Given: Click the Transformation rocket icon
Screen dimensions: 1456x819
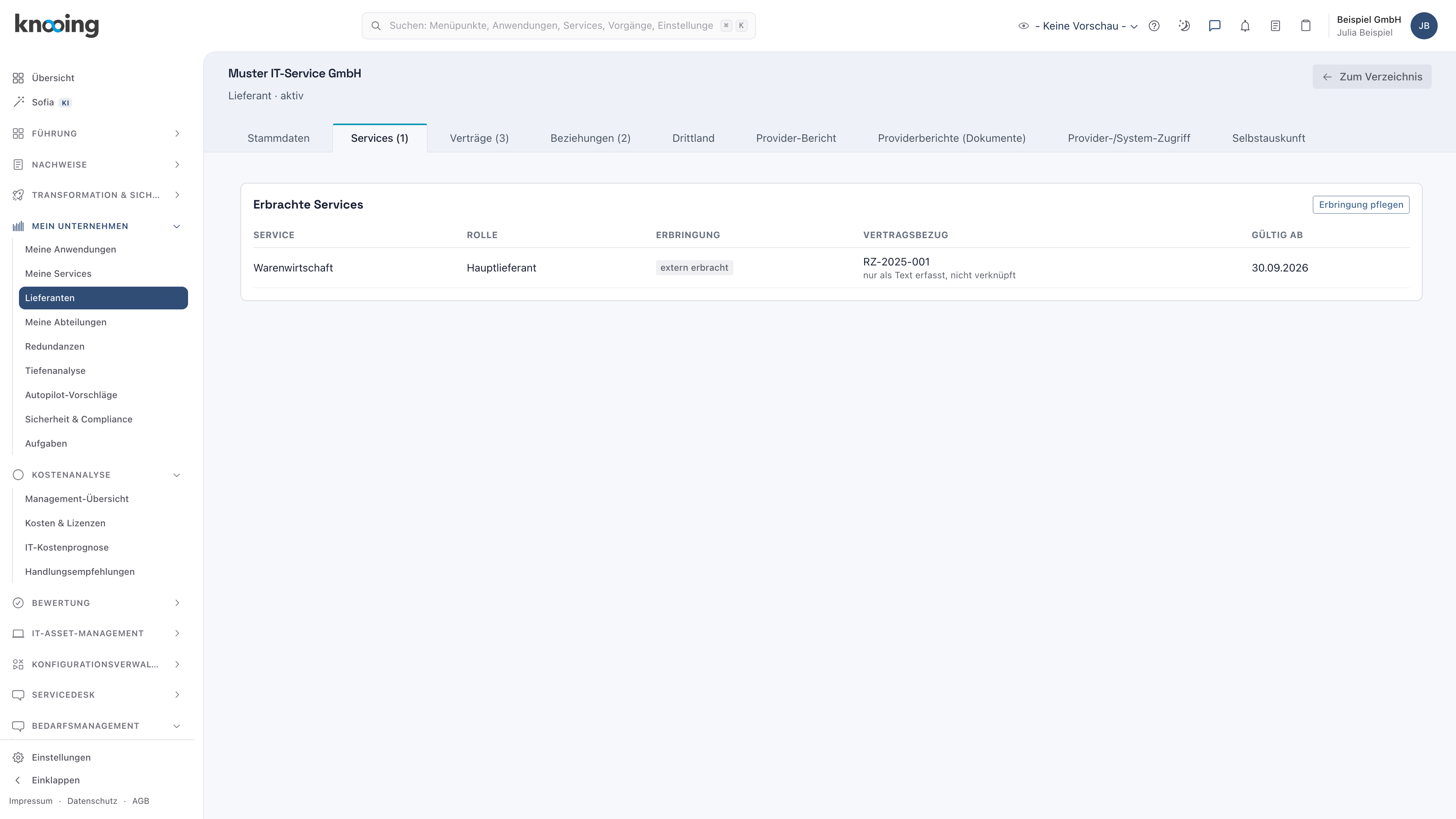Looking at the screenshot, I should pos(18,195).
